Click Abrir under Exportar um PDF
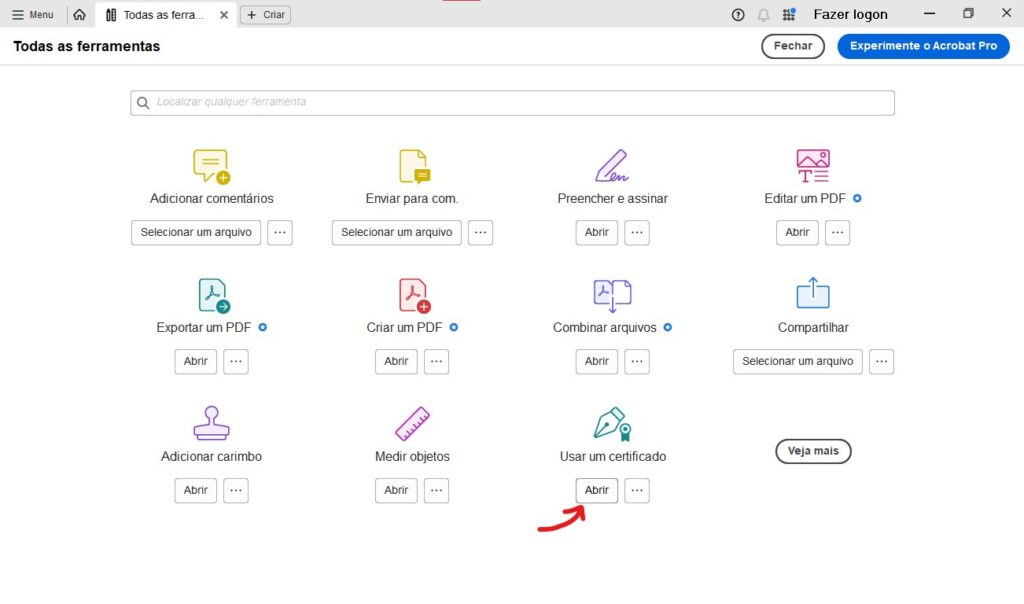 [195, 362]
